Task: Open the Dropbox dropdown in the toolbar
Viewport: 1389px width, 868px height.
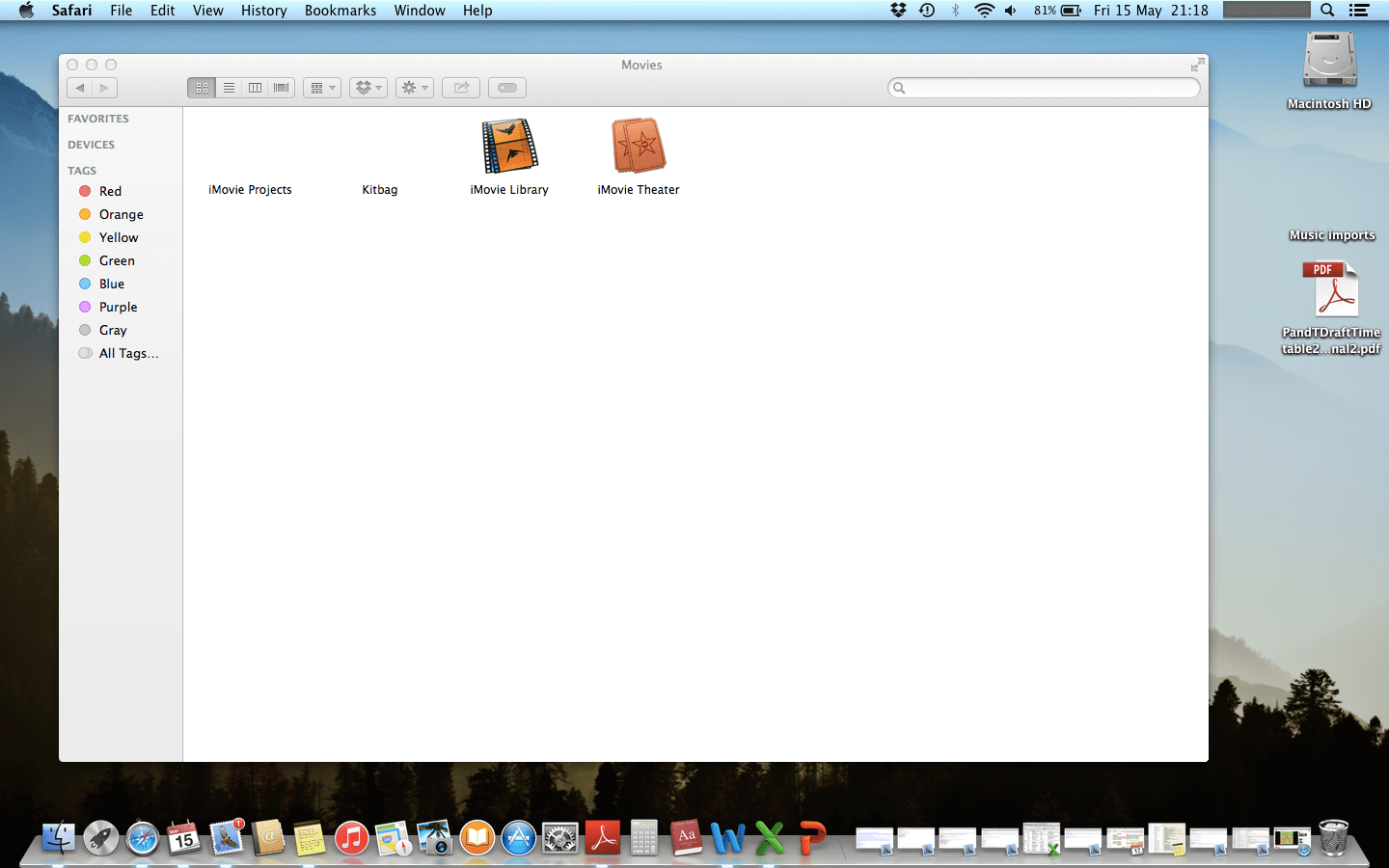Action: 368,87
